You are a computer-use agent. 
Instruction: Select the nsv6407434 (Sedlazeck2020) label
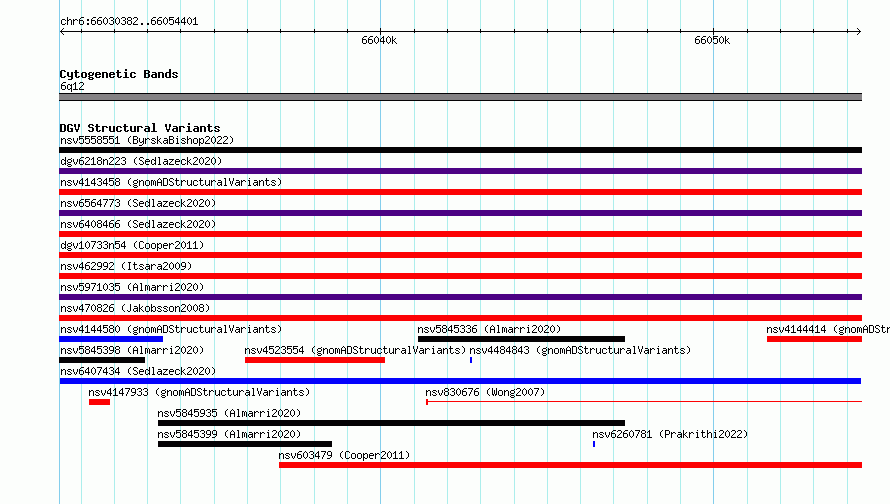(x=138, y=371)
